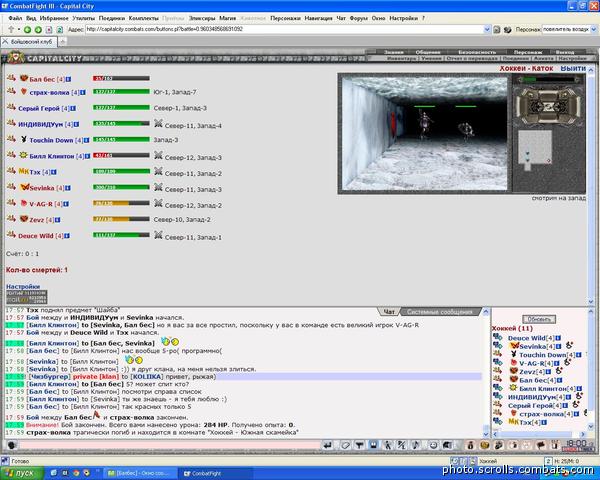Open the new tab button beside Бойцовский клуб
The height and width of the screenshot is (480, 600).
[x=62, y=41]
